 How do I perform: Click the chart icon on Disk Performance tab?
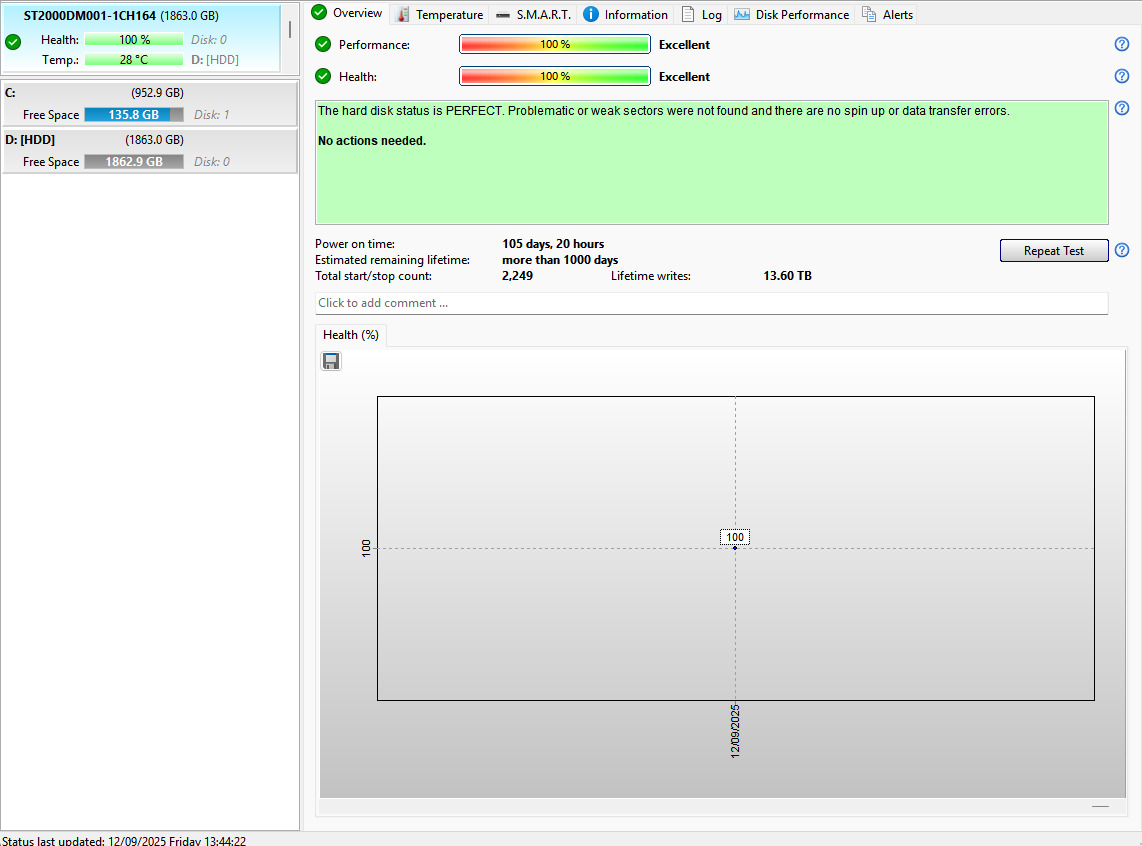[741, 14]
